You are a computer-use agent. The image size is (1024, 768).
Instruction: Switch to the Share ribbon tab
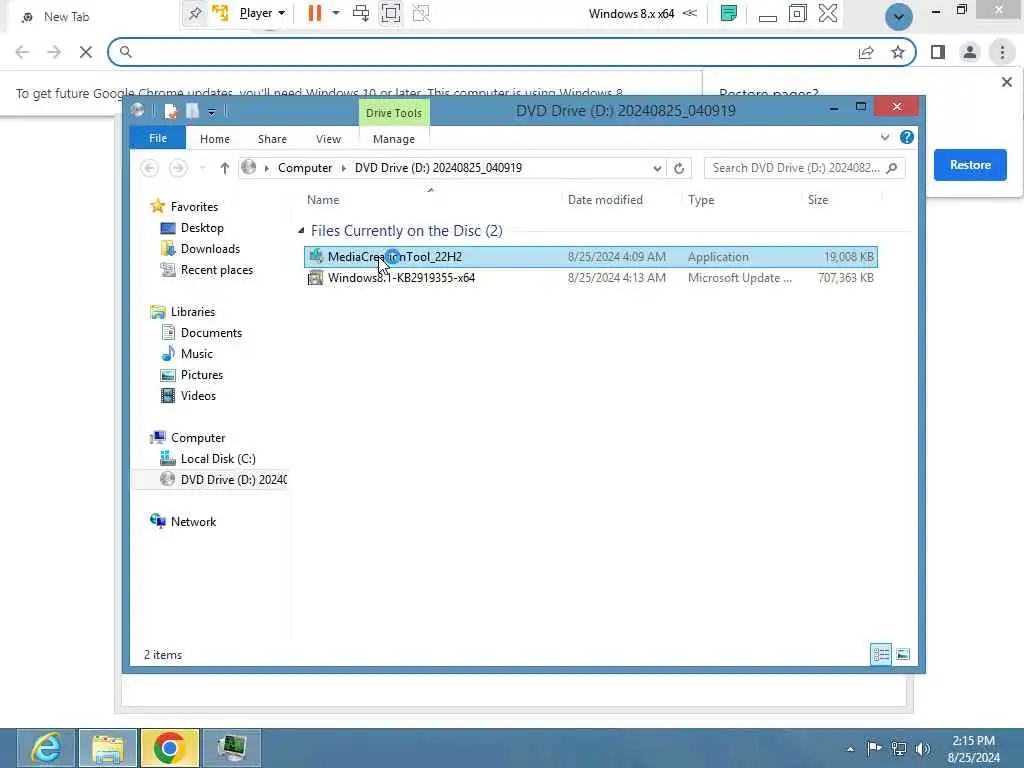tap(272, 139)
